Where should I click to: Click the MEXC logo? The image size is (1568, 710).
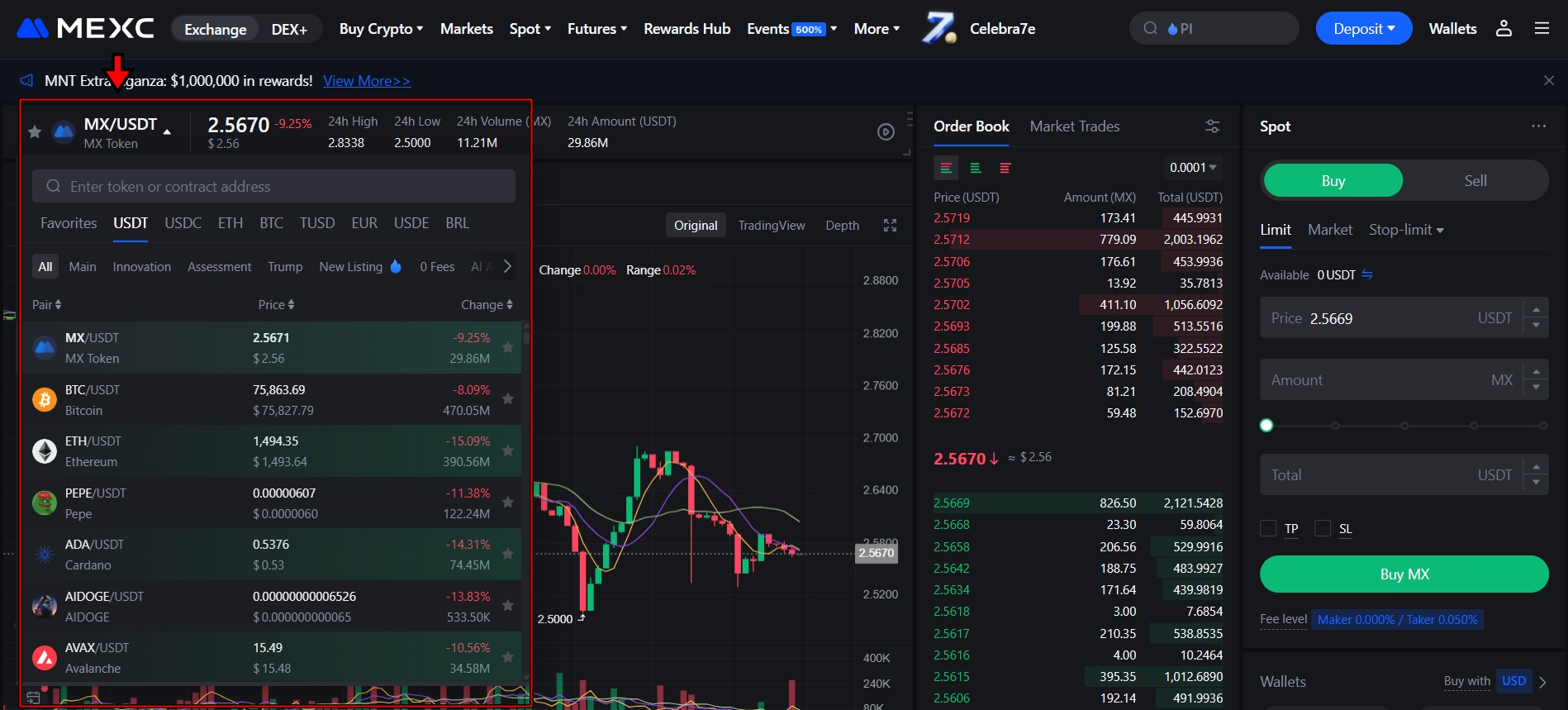pyautogui.click(x=85, y=29)
